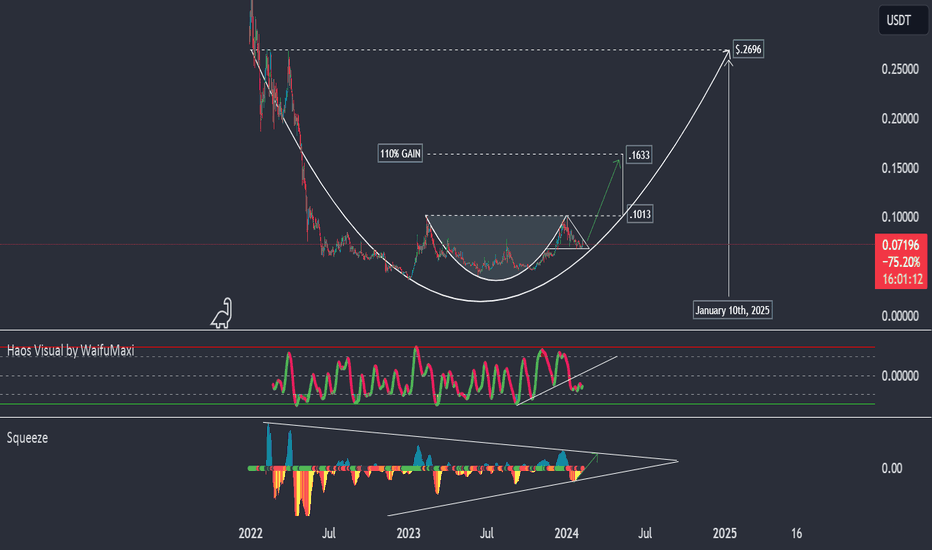Click the 16 label on time axis
This screenshot has height=550, width=932.
click(796, 533)
